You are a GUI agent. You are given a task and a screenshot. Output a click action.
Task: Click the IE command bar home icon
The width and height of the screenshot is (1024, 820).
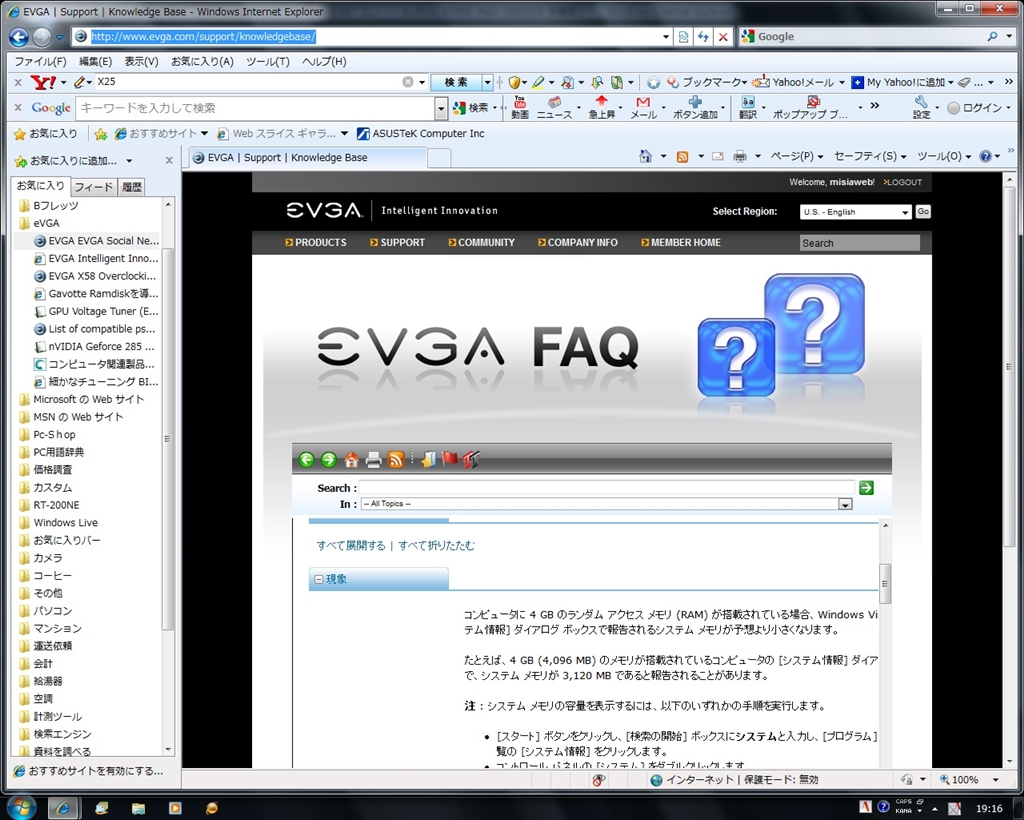[x=645, y=156]
